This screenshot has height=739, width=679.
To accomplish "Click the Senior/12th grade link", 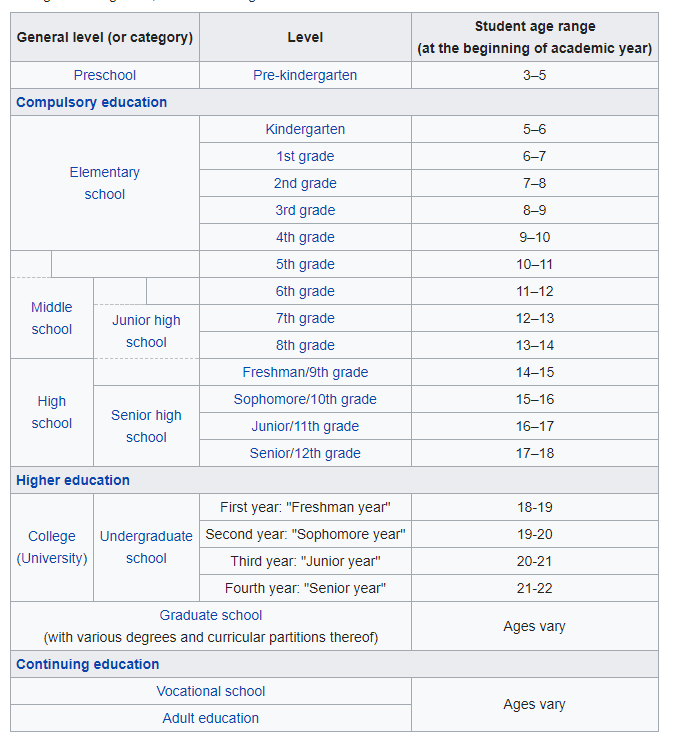I will [305, 453].
